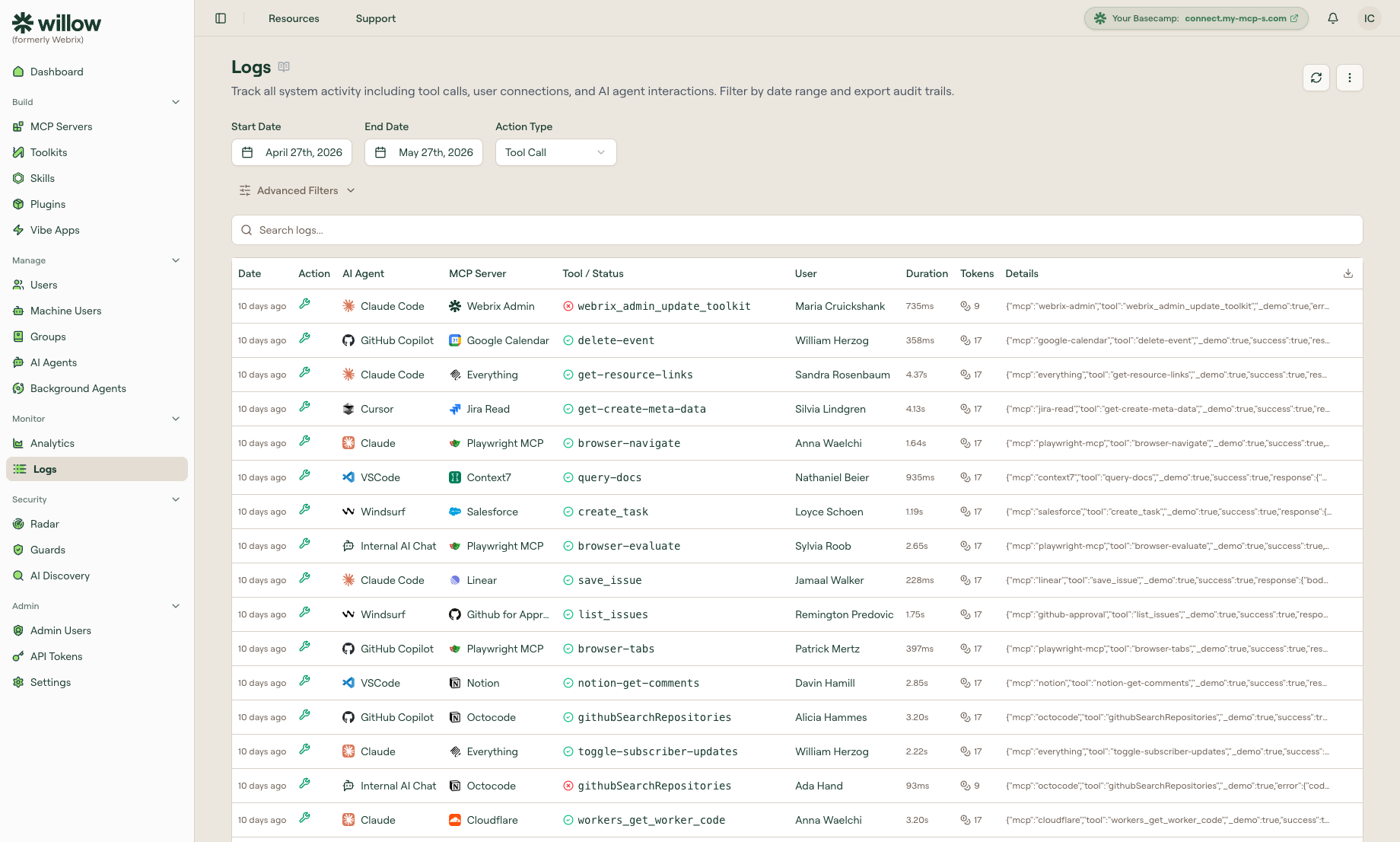The width and height of the screenshot is (1400, 842).
Task: Download logs with the export icon
Action: pyautogui.click(x=1348, y=273)
